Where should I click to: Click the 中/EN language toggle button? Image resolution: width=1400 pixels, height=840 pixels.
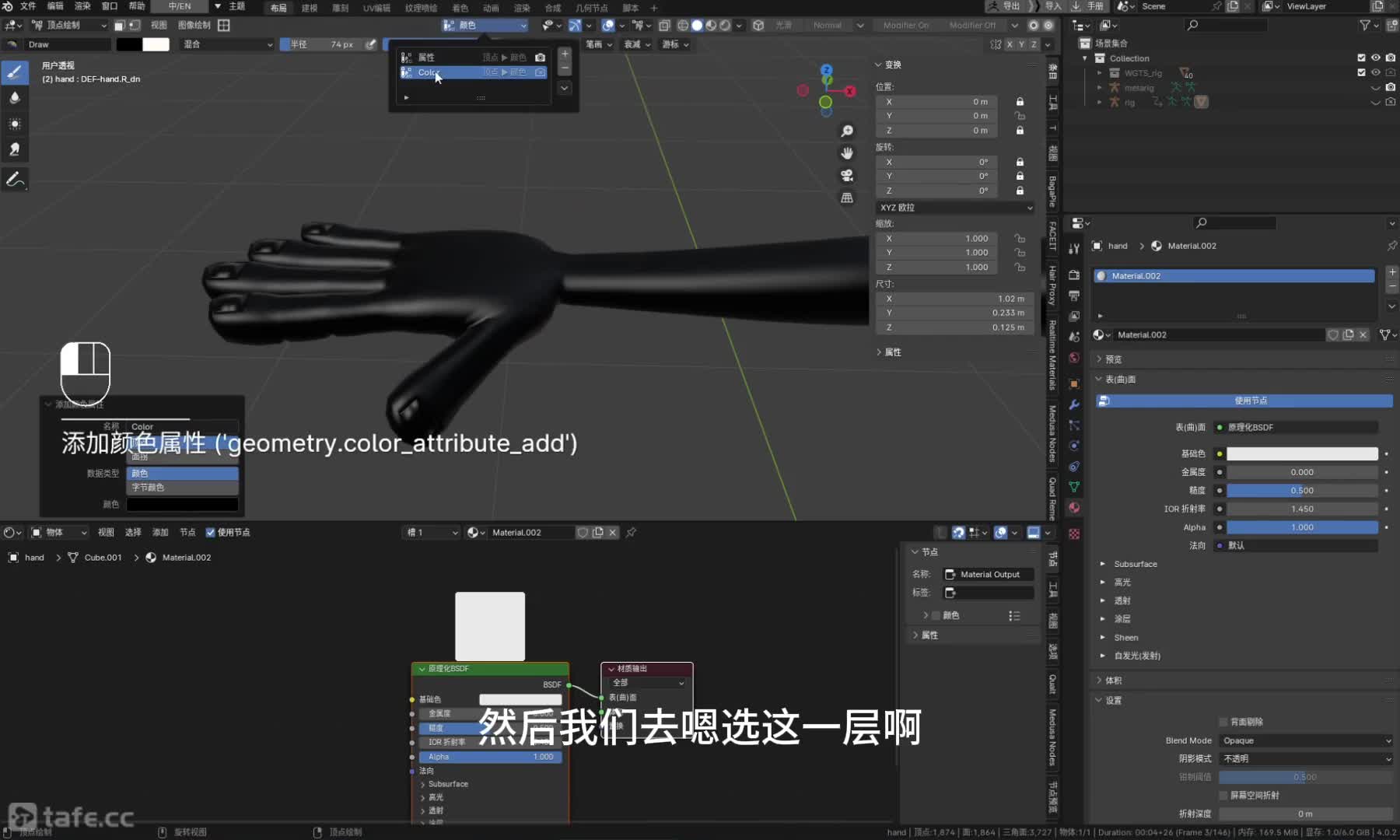coord(180,6)
